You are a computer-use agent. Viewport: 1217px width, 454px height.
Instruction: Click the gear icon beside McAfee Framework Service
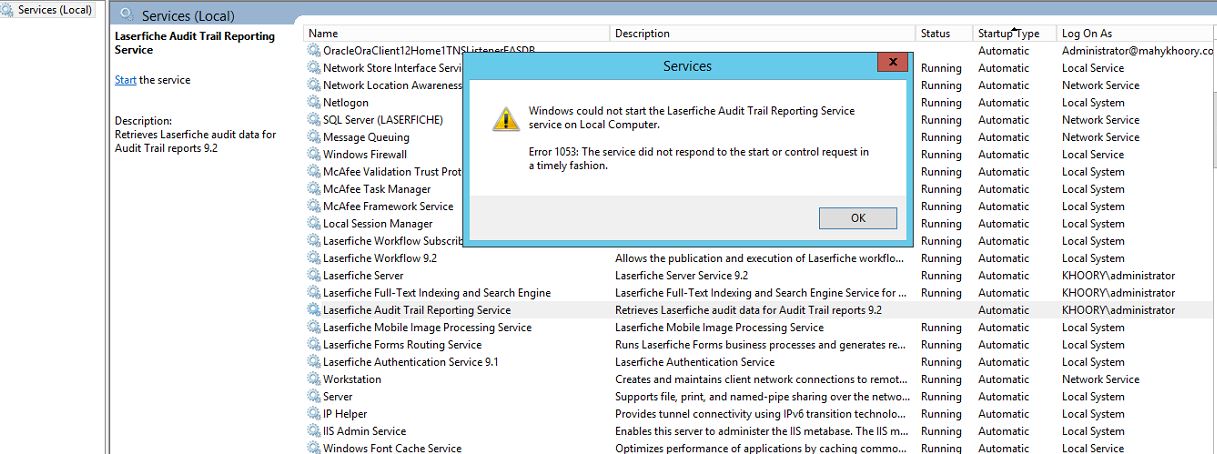(314, 206)
